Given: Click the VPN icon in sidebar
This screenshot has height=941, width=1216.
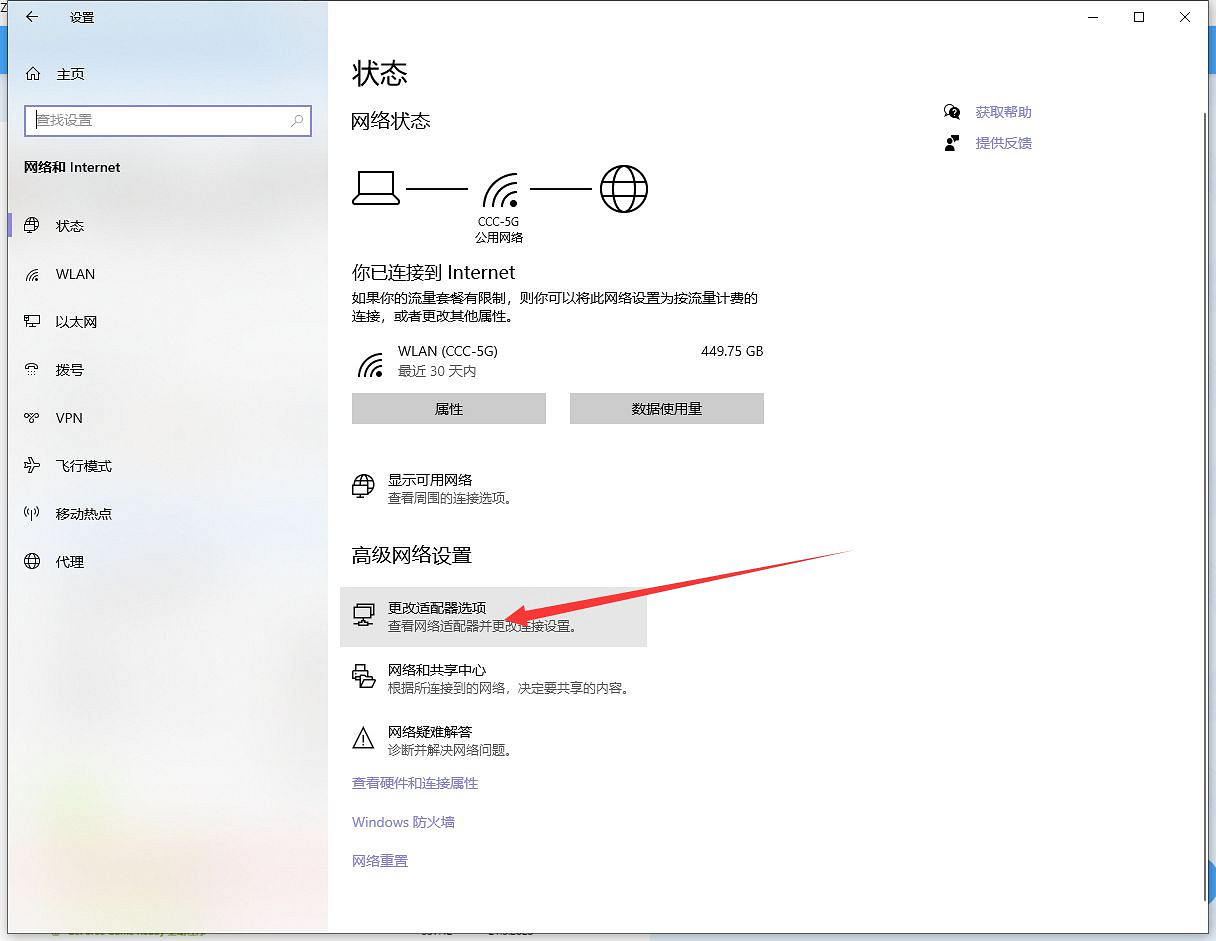Looking at the screenshot, I should [x=33, y=418].
